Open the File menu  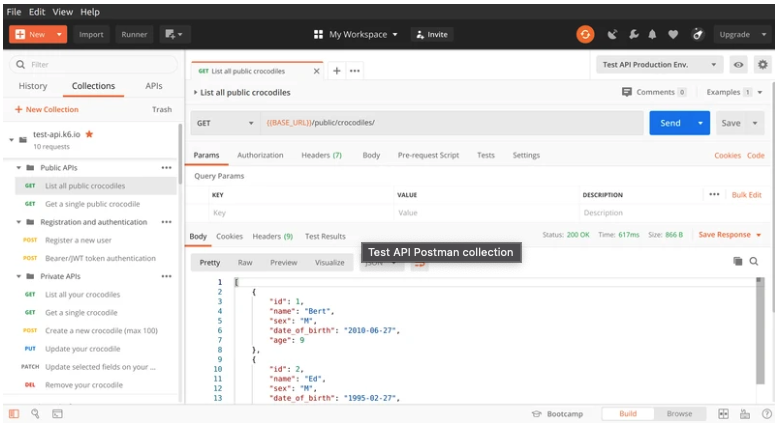(x=14, y=12)
